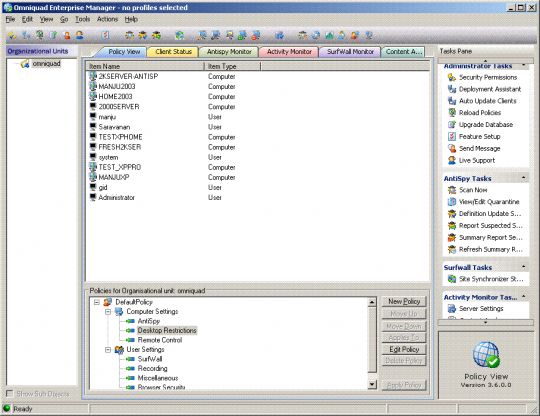Switch to the SurfWall Monitor tab

[x=350, y=52]
